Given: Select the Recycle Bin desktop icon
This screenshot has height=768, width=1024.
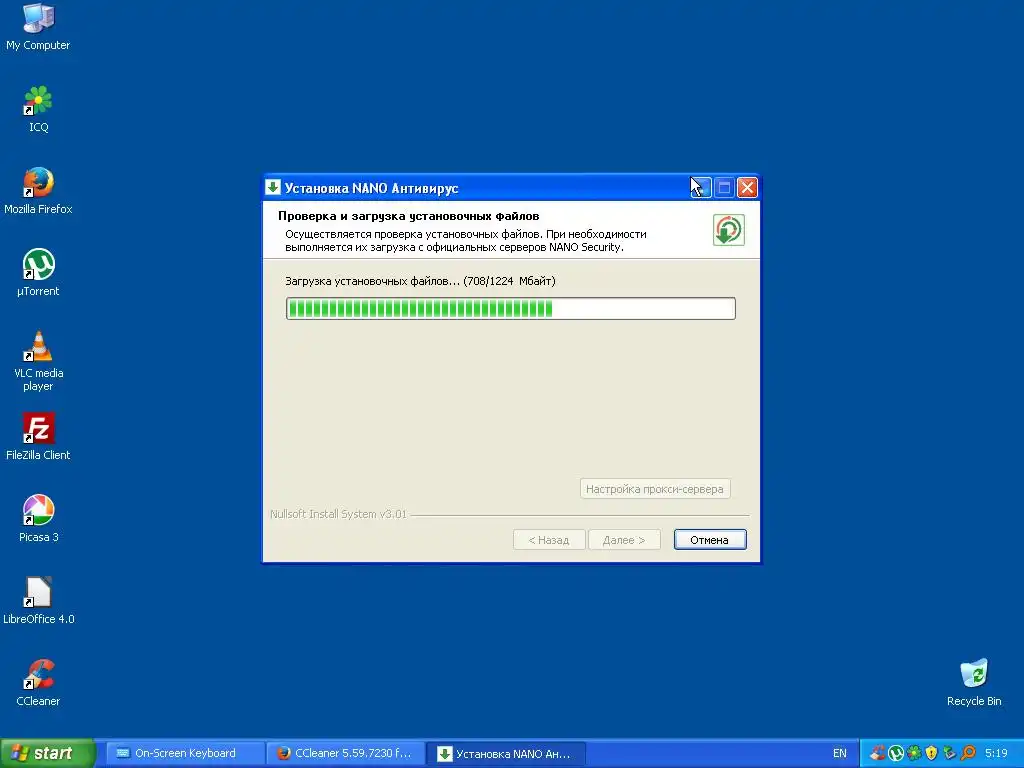Looking at the screenshot, I should click(x=974, y=683).
